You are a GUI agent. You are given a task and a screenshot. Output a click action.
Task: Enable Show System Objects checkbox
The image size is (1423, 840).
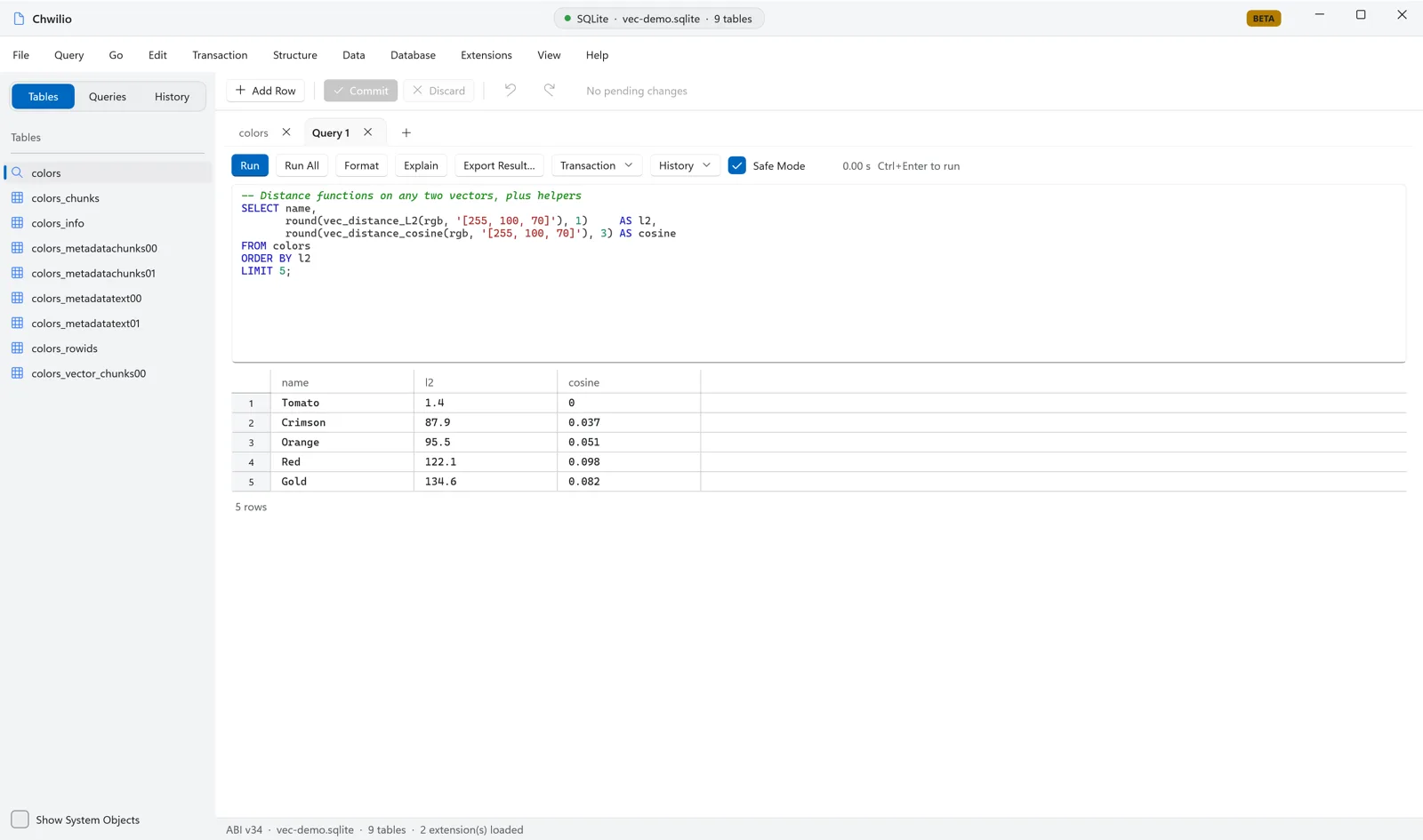[20, 820]
